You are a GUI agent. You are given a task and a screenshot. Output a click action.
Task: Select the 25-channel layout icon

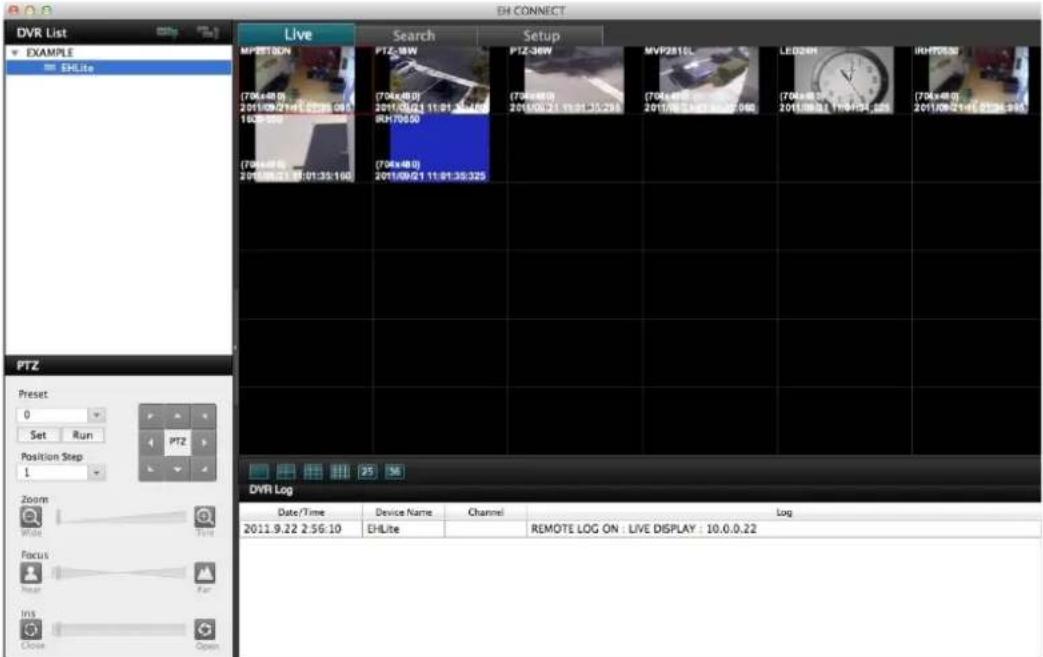coord(367,471)
